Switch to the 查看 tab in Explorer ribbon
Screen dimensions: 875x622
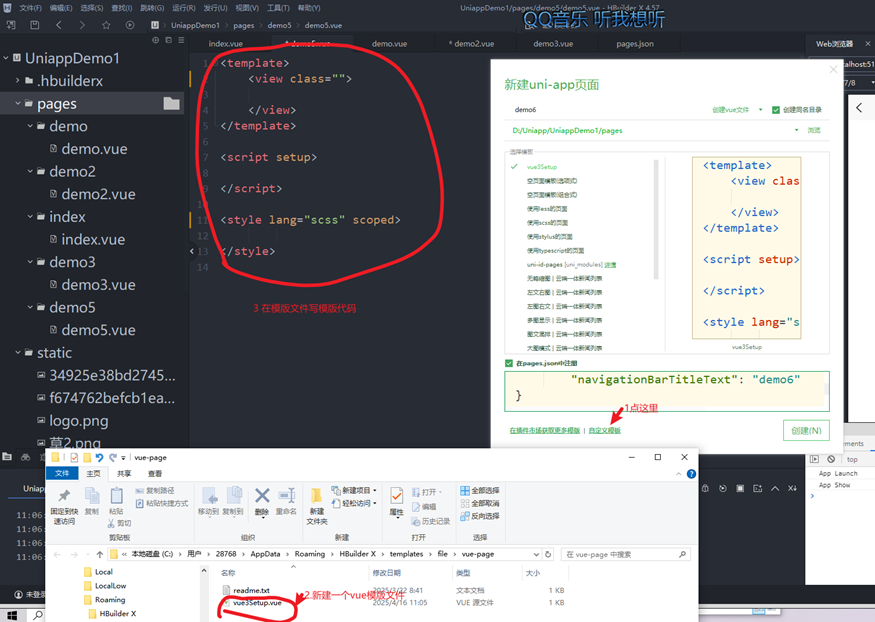[155, 474]
